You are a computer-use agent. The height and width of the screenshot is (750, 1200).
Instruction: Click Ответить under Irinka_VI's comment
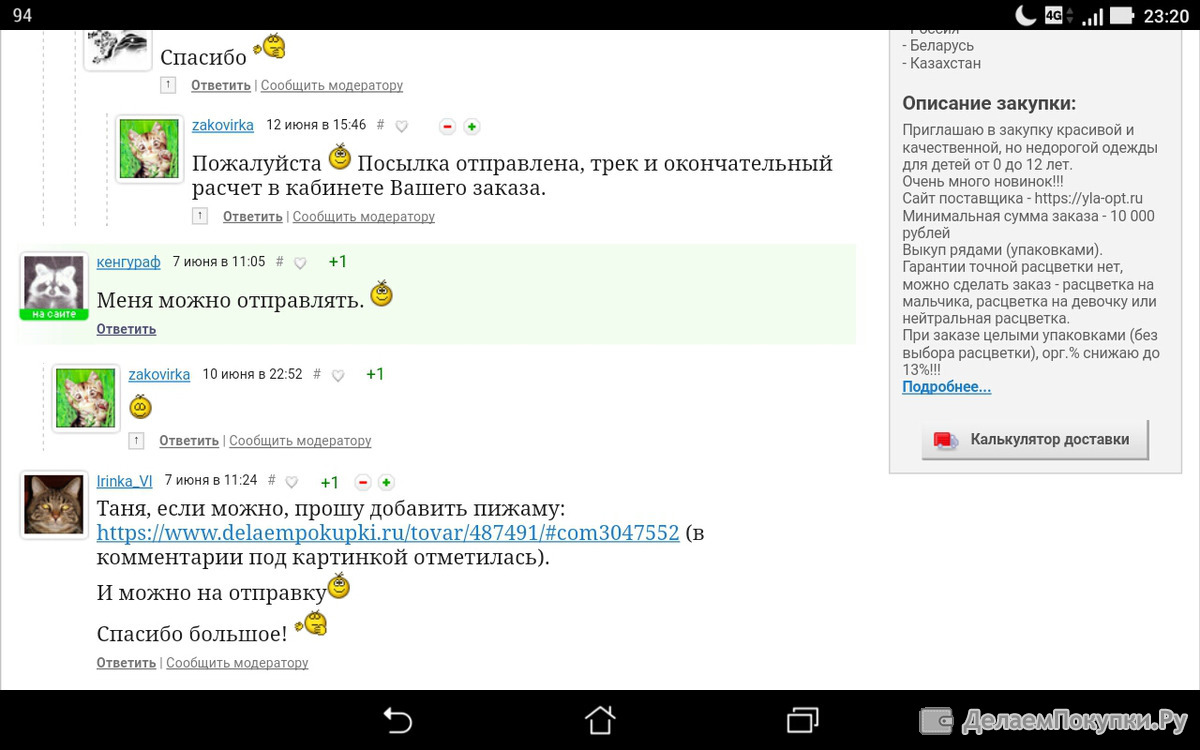coord(126,663)
